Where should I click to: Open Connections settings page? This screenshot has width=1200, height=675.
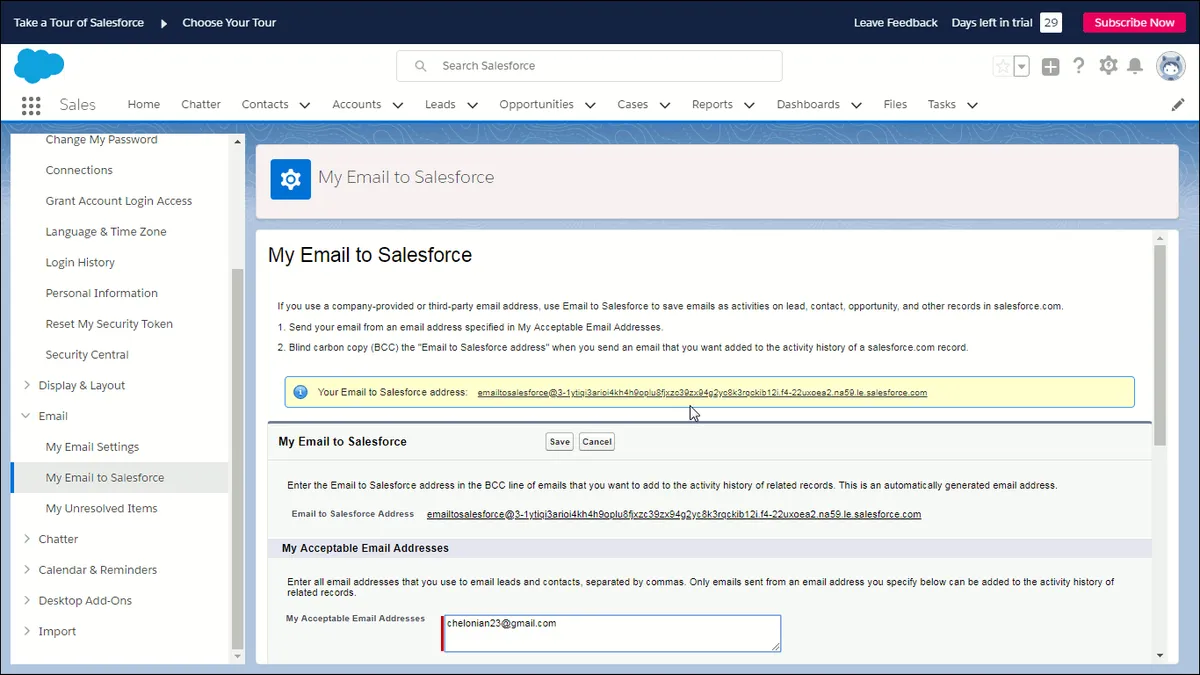pyautogui.click(x=79, y=170)
